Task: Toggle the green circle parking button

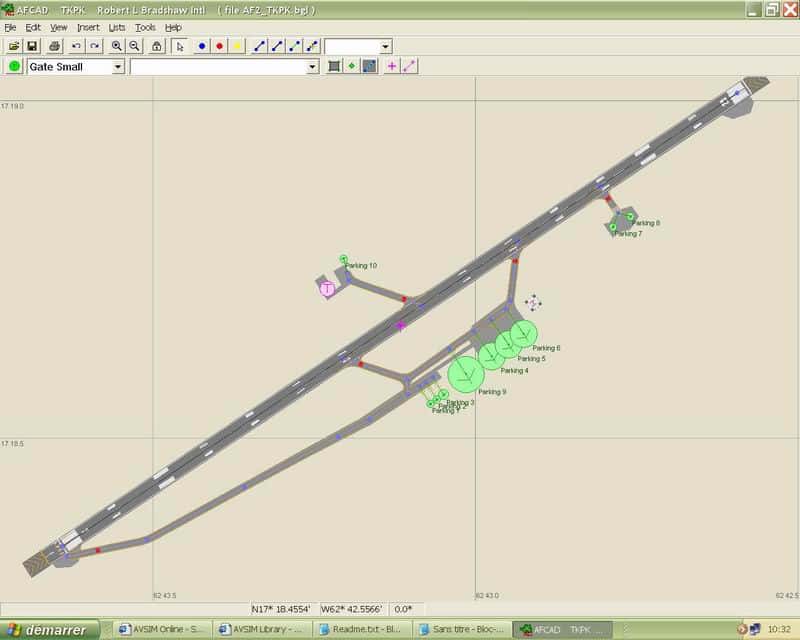Action: [14, 66]
